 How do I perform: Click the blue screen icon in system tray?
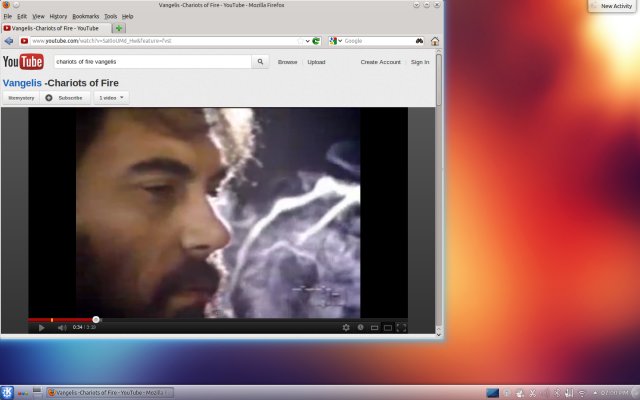[492, 393]
